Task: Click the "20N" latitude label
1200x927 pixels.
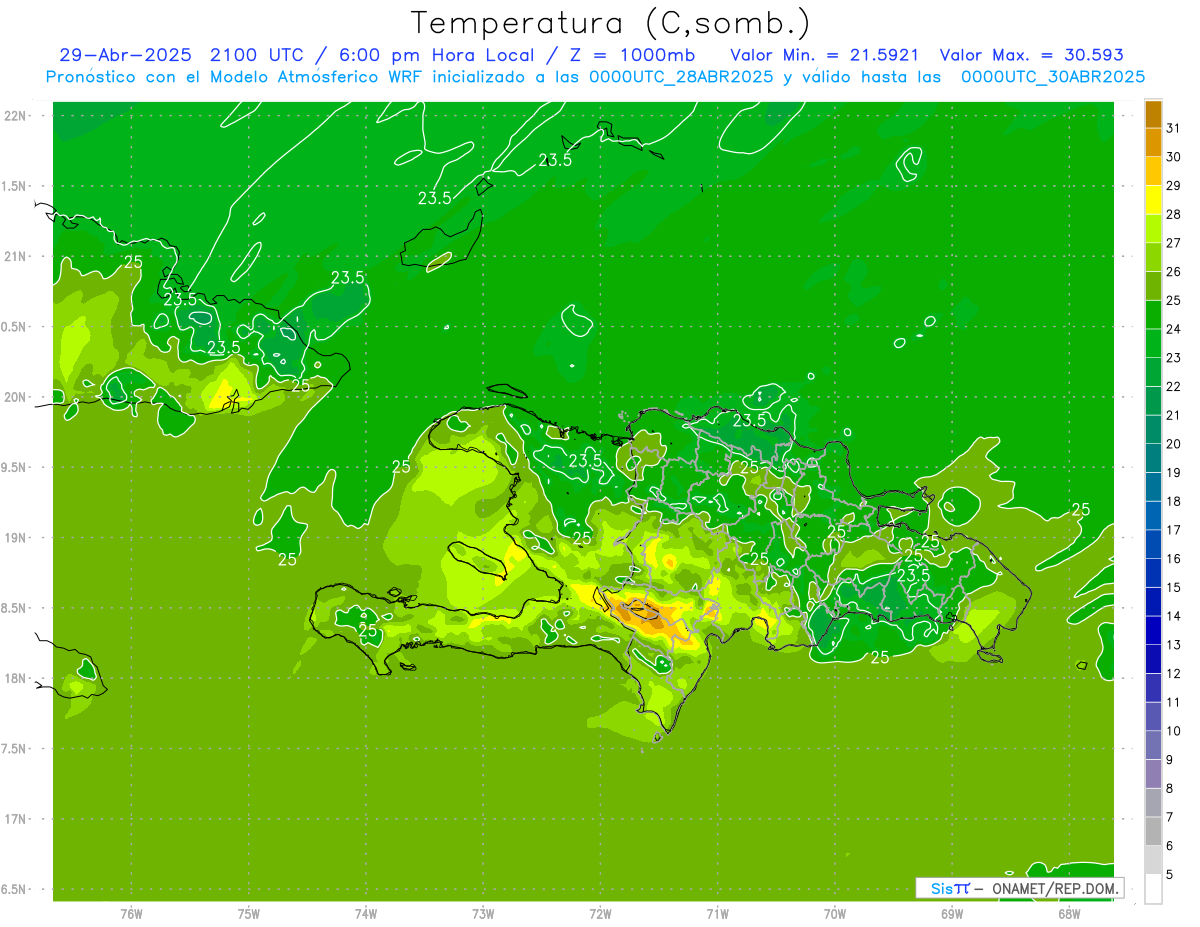Action: pos(15,397)
